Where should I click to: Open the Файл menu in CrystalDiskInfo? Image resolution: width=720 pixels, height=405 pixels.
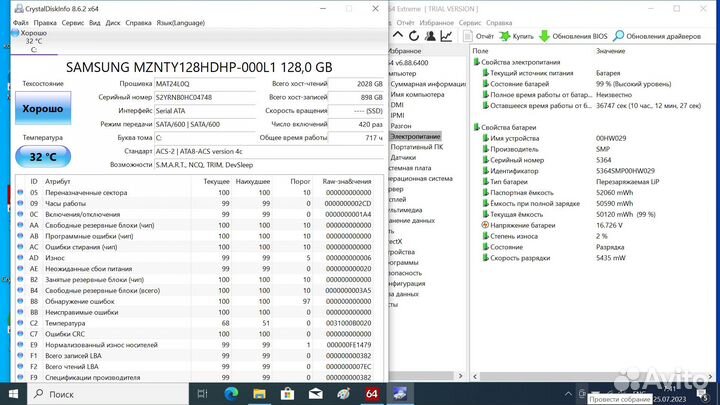click(20, 22)
